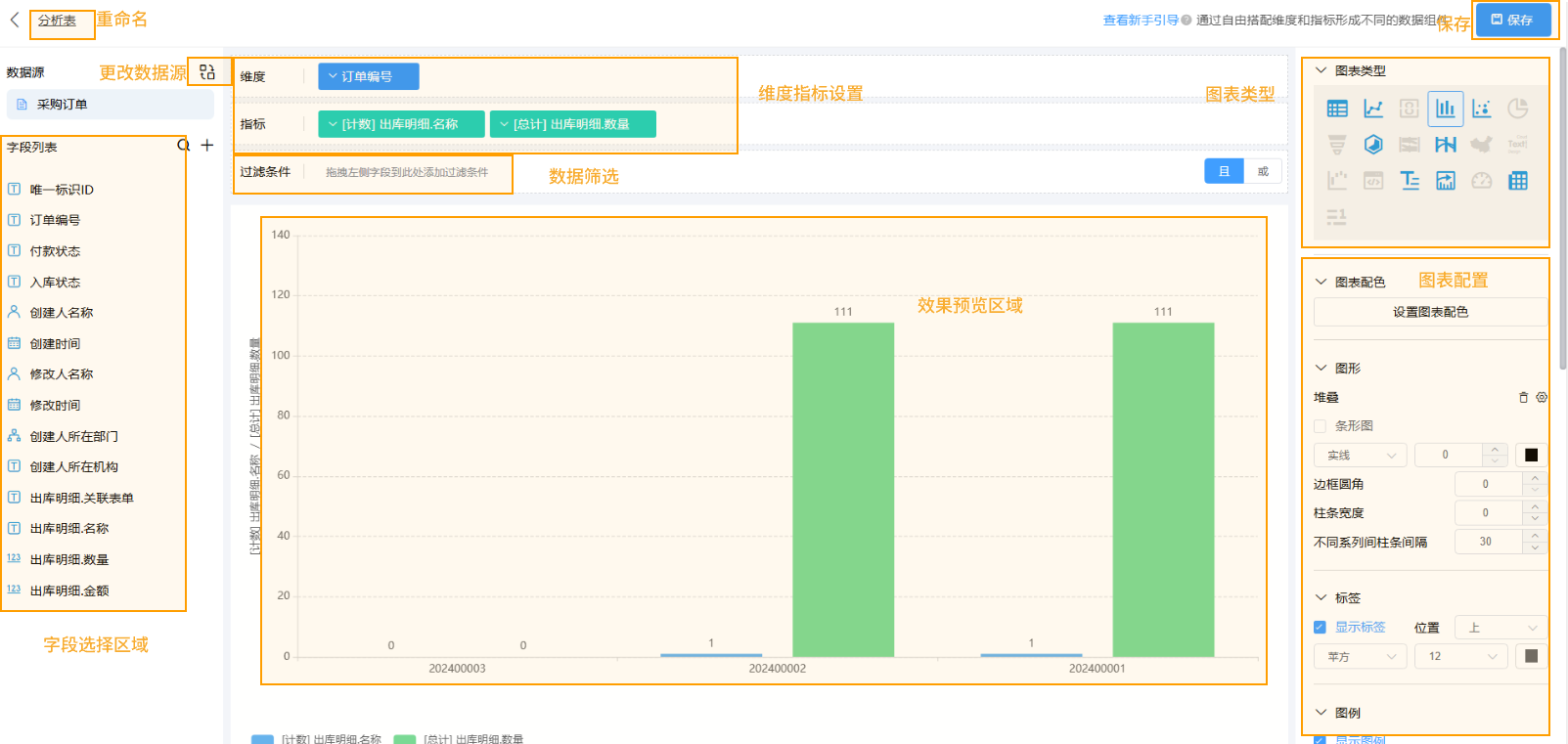Viewport: 1568px width, 744px height.
Task: Click the change data source icon
Action: [x=207, y=72]
